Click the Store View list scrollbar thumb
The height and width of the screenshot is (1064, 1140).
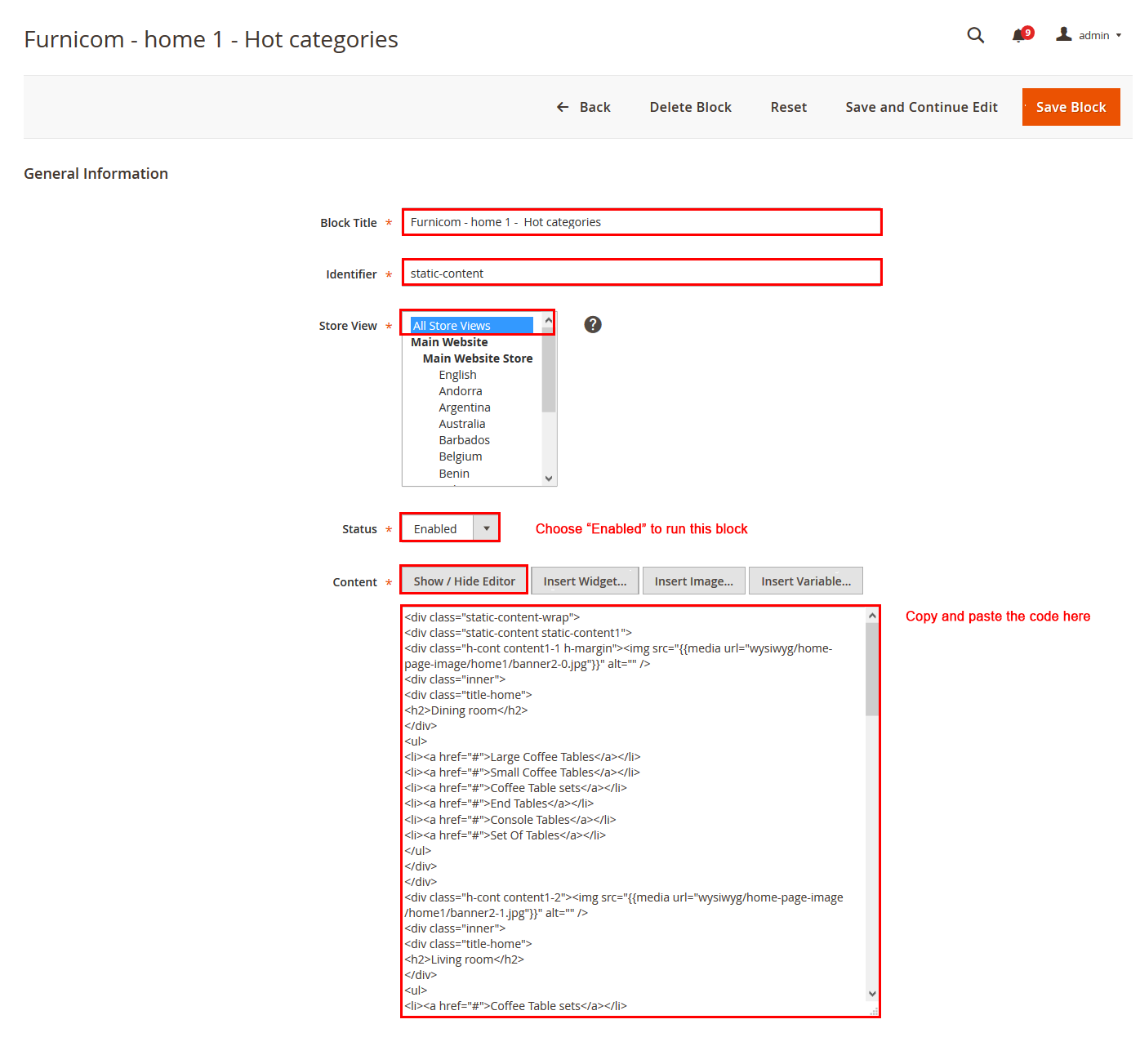pos(549,370)
